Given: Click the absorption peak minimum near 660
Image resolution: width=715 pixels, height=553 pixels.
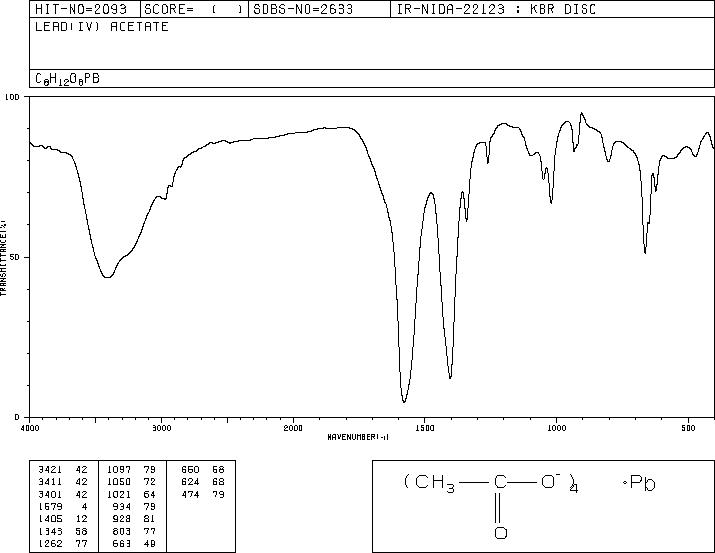Looking at the screenshot, I should click(x=645, y=252).
